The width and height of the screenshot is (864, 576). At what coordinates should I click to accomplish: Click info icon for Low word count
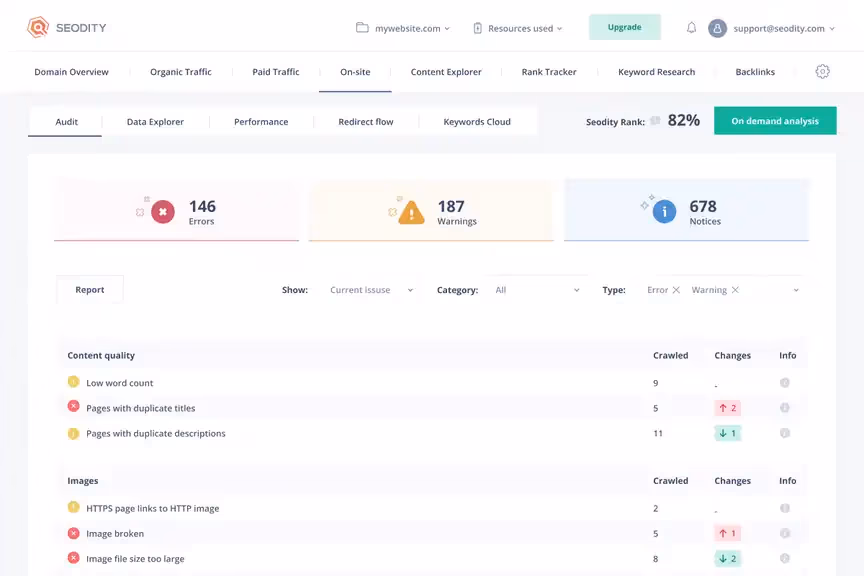pos(785,383)
